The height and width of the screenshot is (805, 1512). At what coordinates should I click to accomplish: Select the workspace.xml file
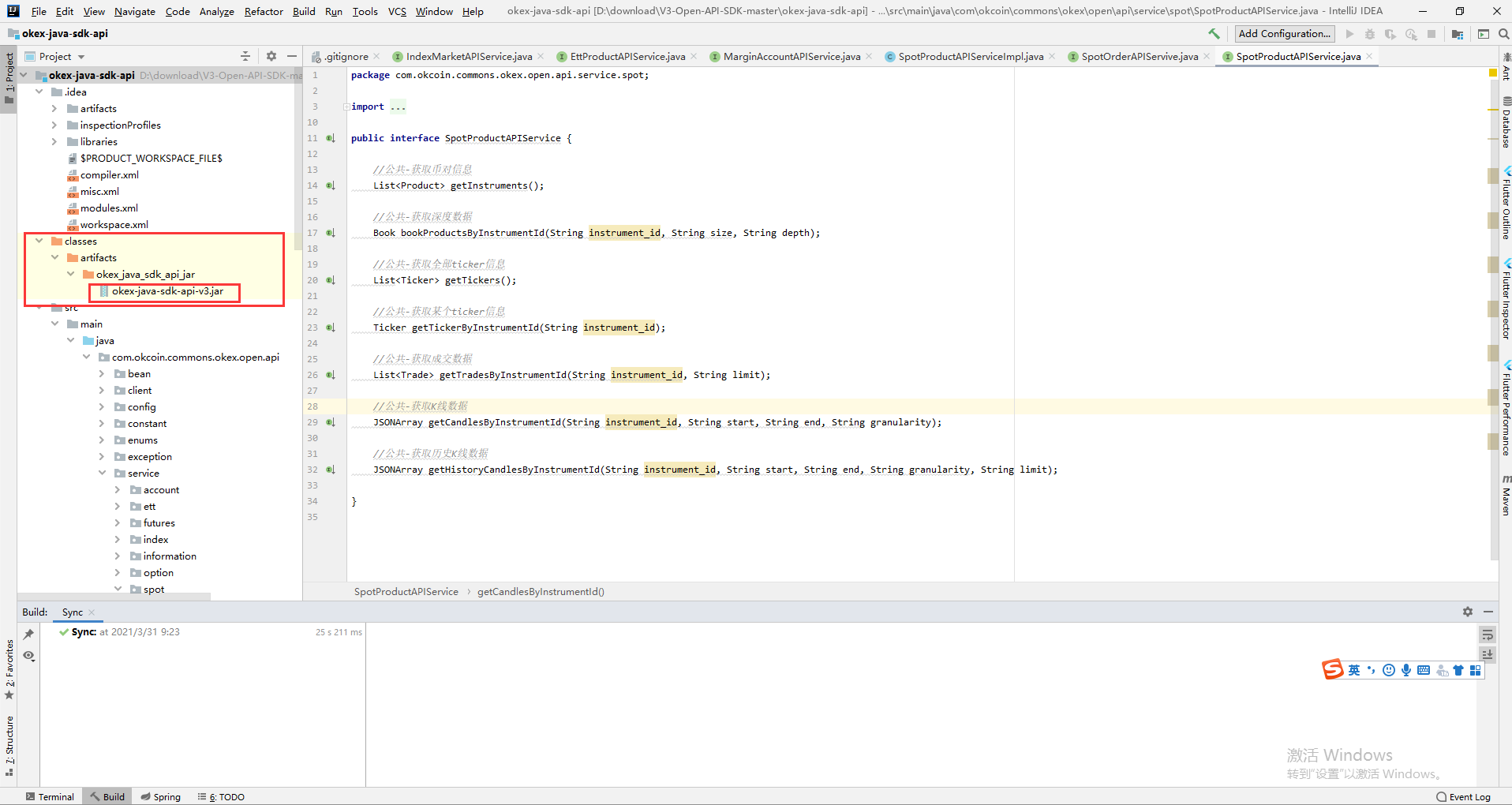(x=114, y=224)
